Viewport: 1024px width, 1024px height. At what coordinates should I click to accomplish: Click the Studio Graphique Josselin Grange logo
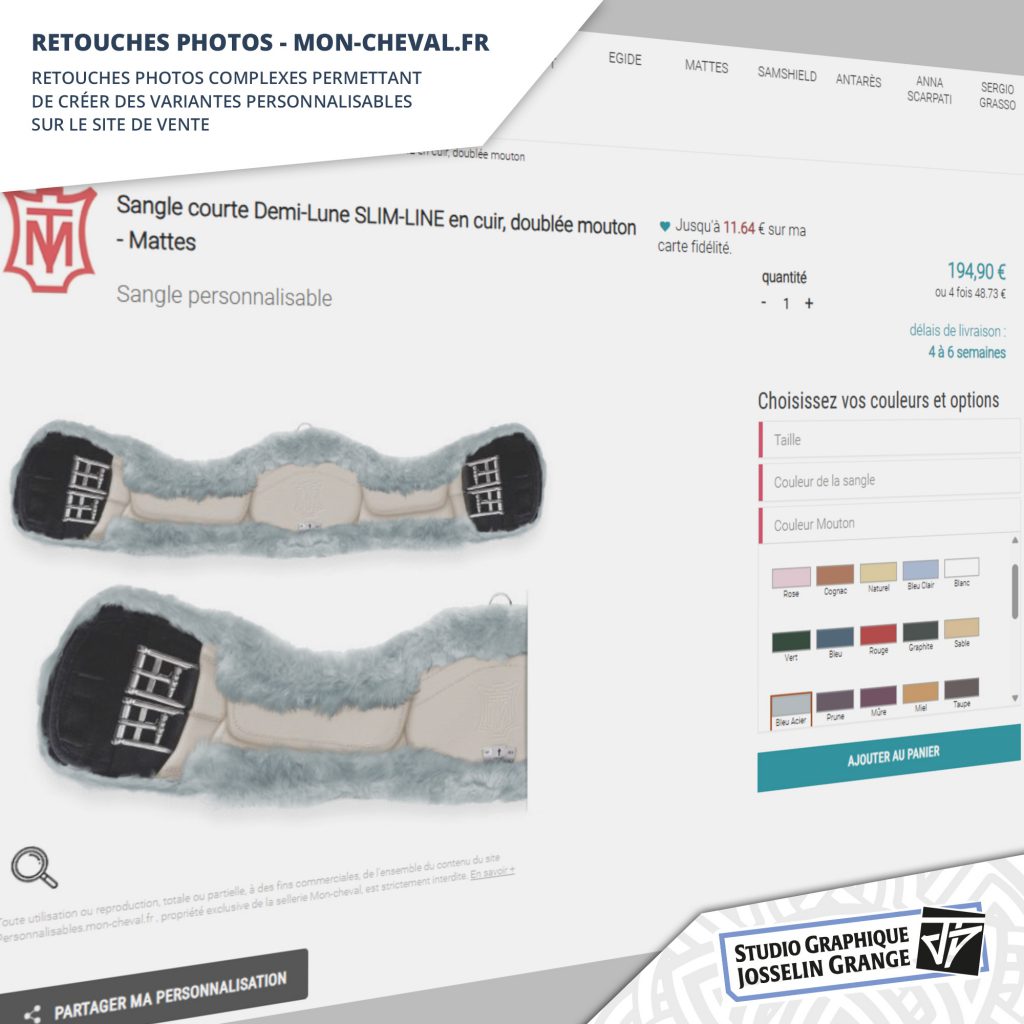pyautogui.click(x=854, y=952)
